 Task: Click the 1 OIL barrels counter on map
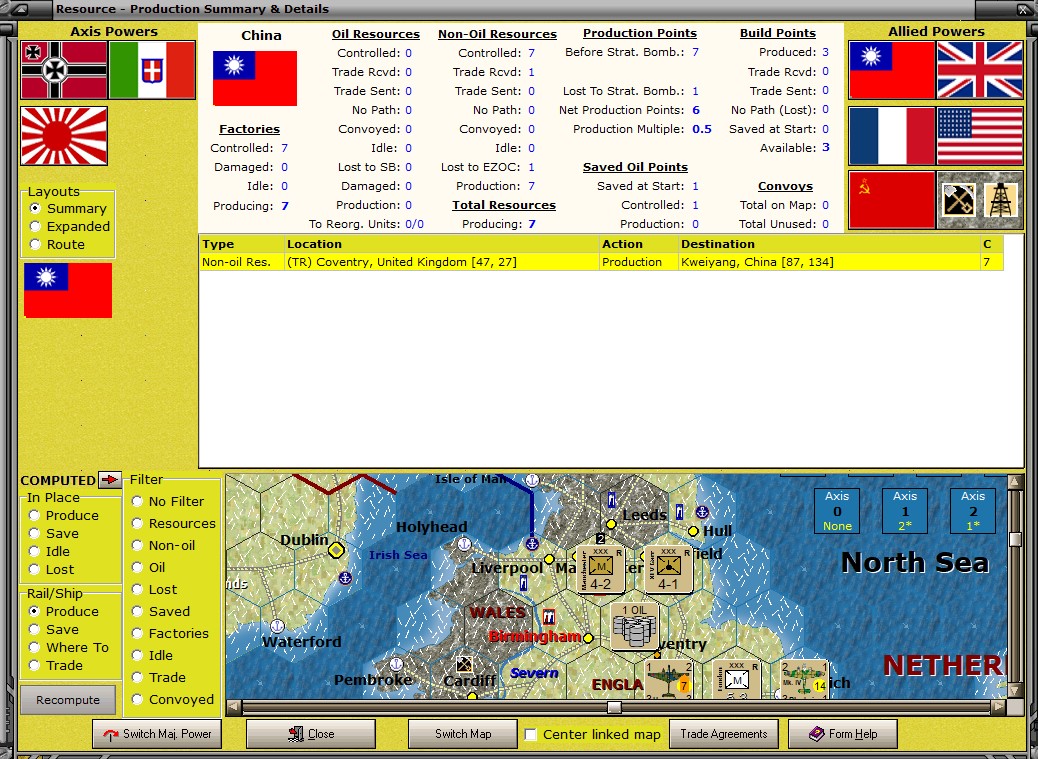click(x=635, y=625)
